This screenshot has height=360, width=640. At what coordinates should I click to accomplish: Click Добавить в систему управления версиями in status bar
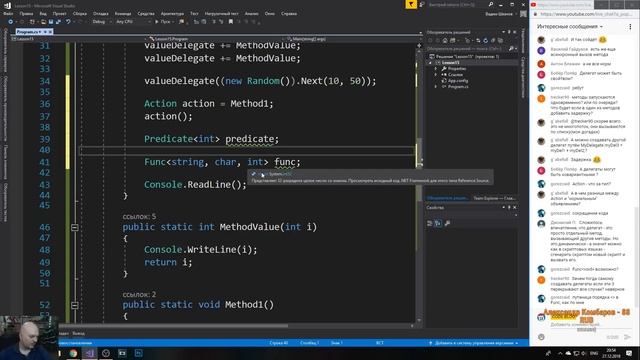click(x=473, y=343)
